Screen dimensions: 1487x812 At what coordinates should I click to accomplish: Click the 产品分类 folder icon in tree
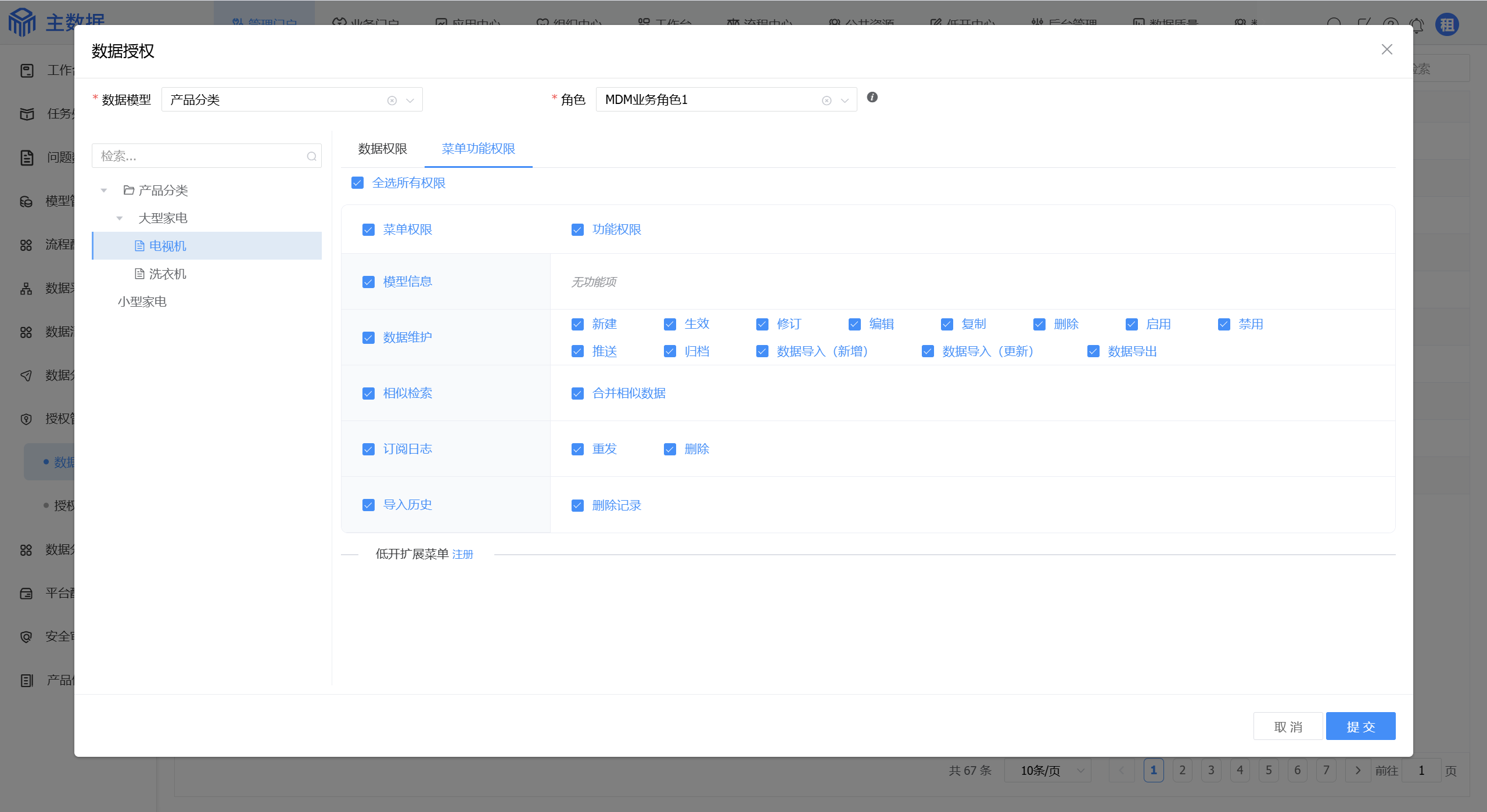tap(129, 190)
